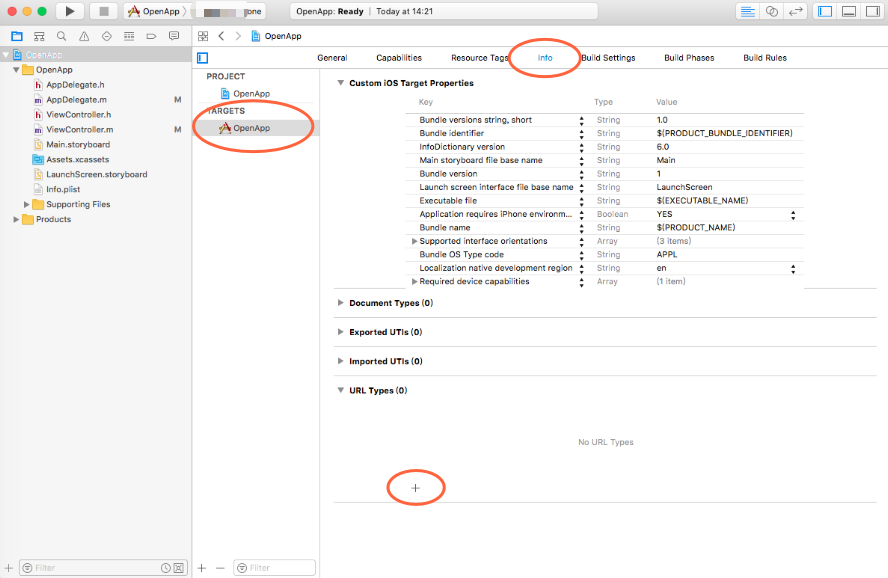The width and height of the screenshot is (888, 578).
Task: Click the targets list Filter field
Action: coord(274,568)
